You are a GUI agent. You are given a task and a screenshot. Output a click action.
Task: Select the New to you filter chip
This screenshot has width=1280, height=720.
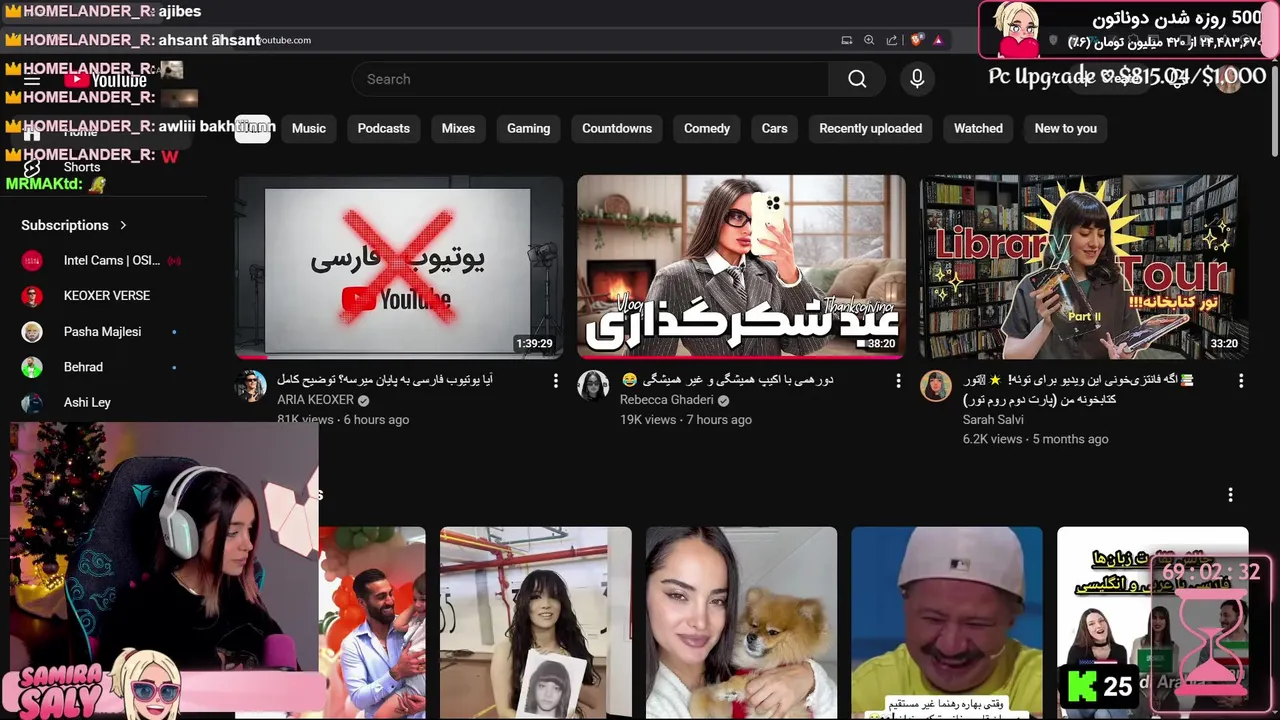tap(1065, 128)
